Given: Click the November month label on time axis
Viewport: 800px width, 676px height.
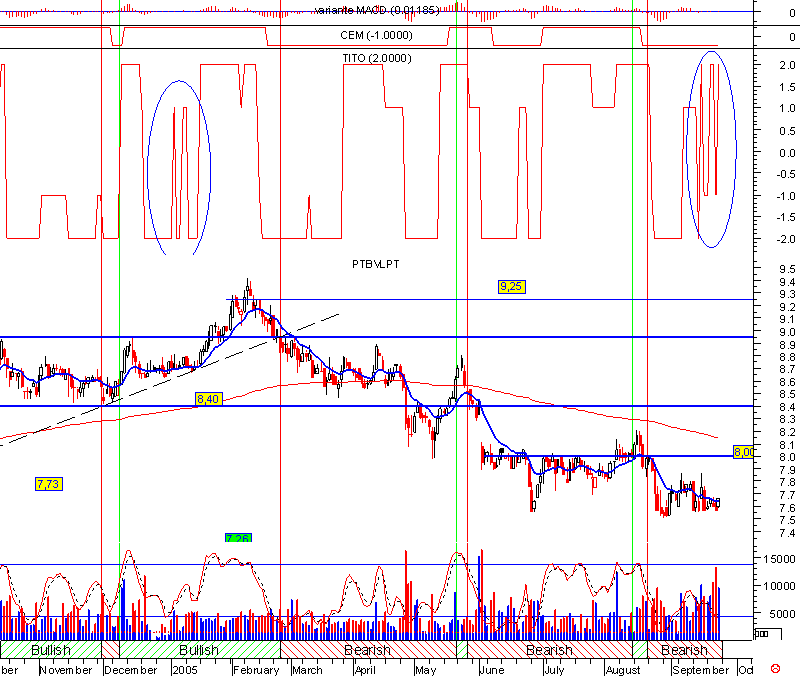Looking at the screenshot, I should coord(66,670).
